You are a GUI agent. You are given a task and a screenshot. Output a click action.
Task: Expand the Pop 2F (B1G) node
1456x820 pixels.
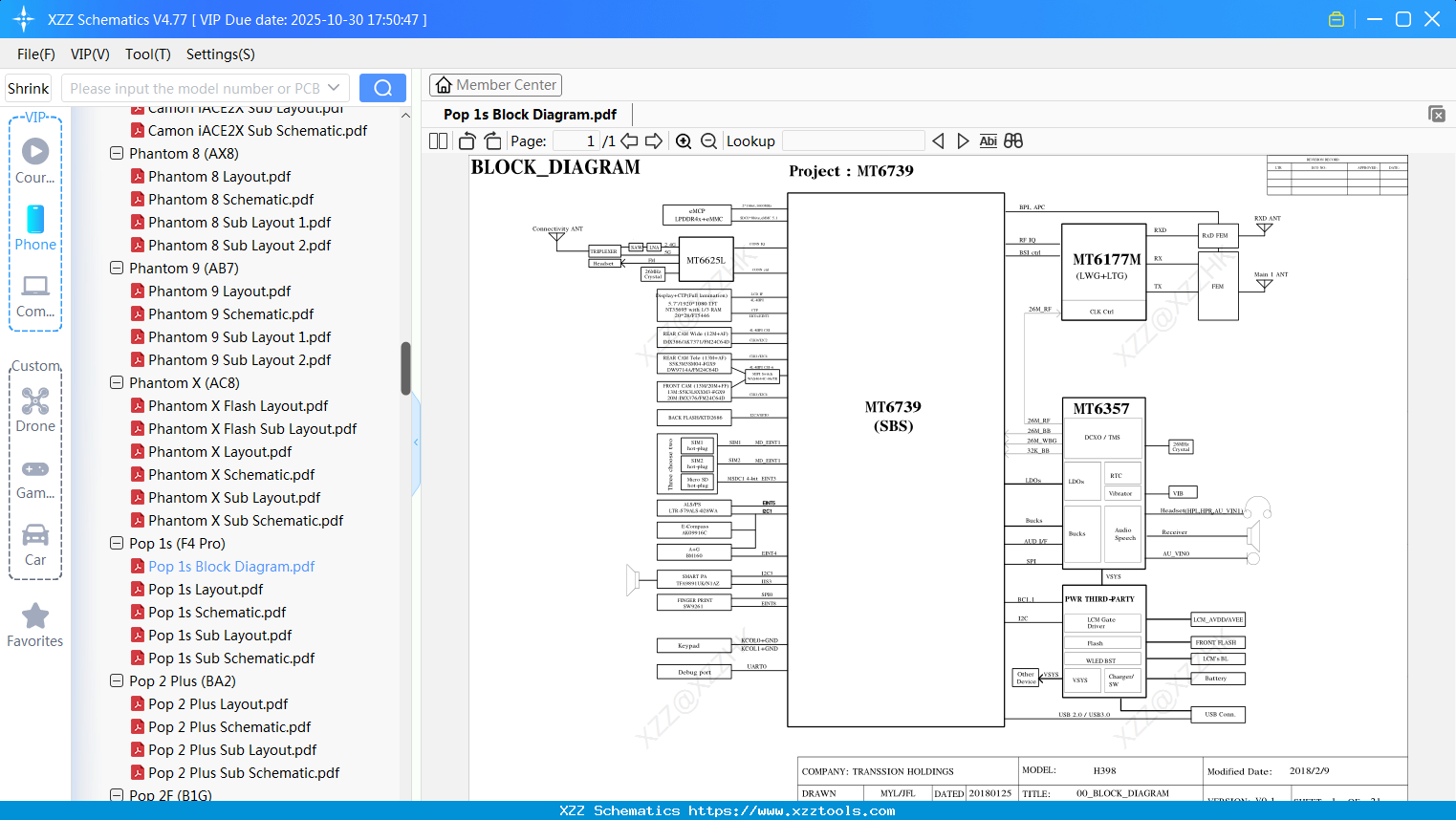tap(116, 795)
